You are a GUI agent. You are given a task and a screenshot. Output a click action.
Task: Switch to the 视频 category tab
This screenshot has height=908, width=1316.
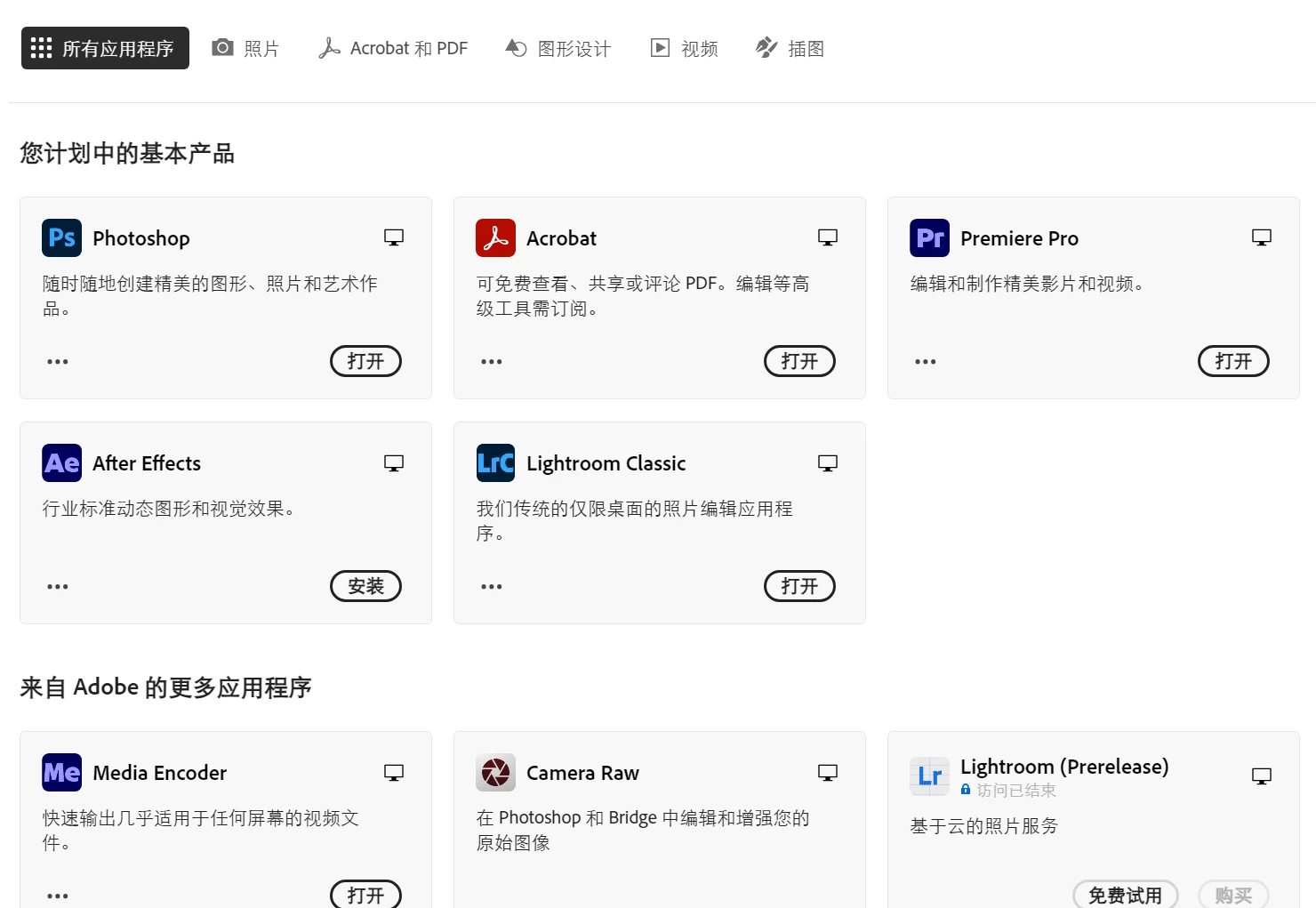coord(684,48)
